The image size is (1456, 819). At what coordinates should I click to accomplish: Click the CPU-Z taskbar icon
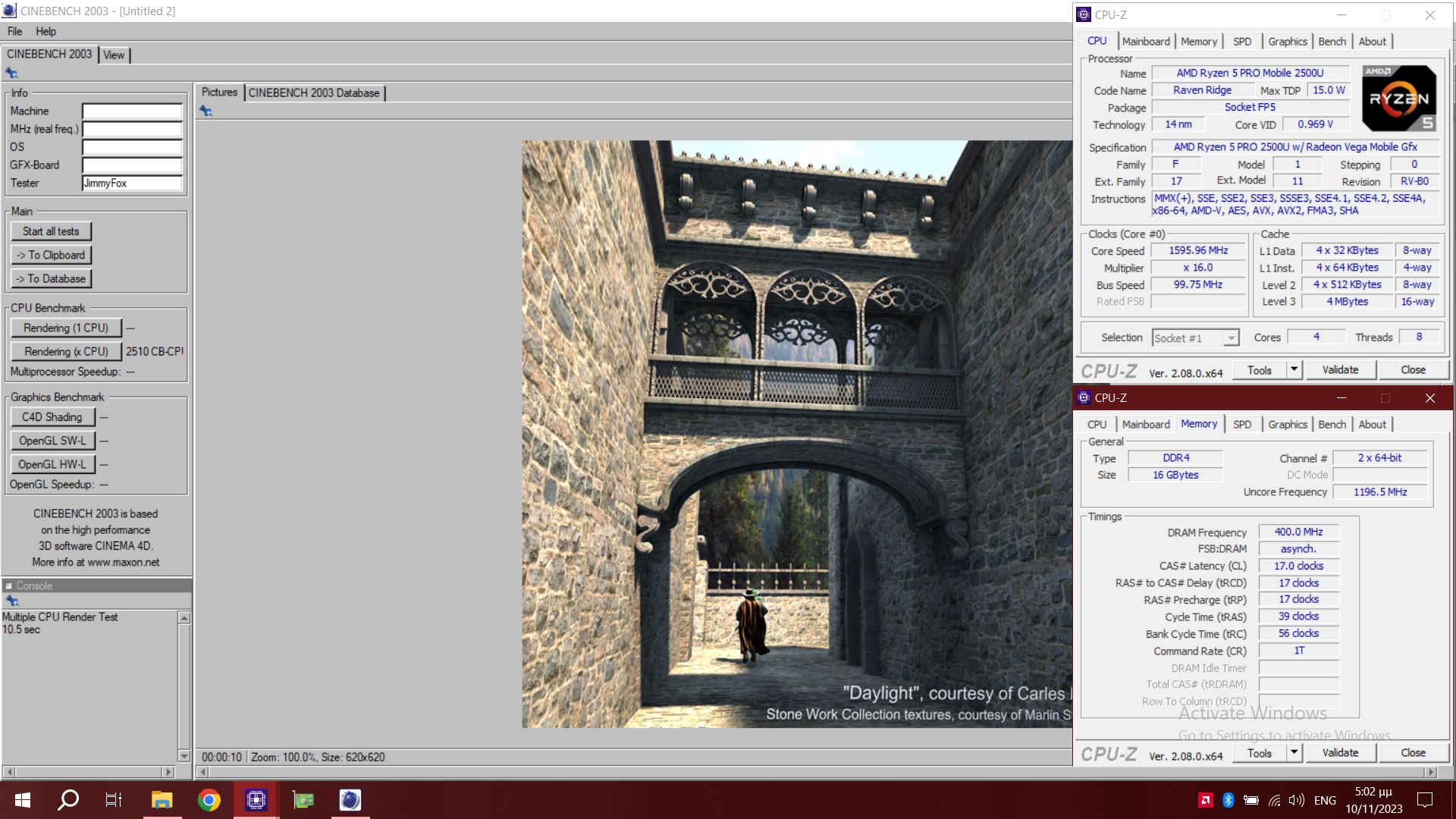[x=256, y=799]
